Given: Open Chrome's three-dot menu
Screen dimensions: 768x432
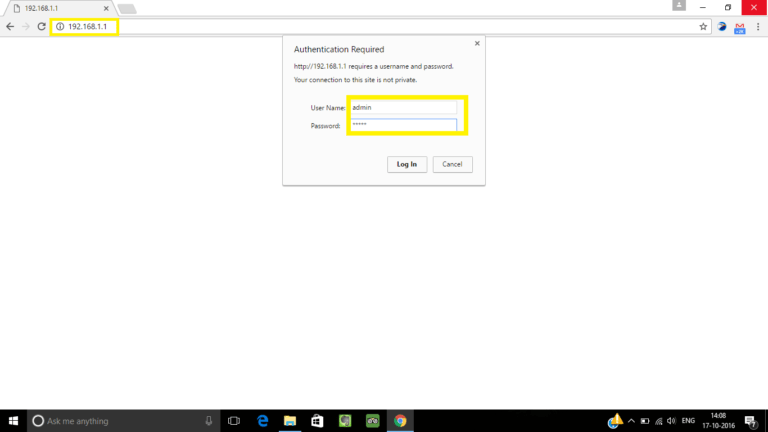Looking at the screenshot, I should (x=758, y=27).
